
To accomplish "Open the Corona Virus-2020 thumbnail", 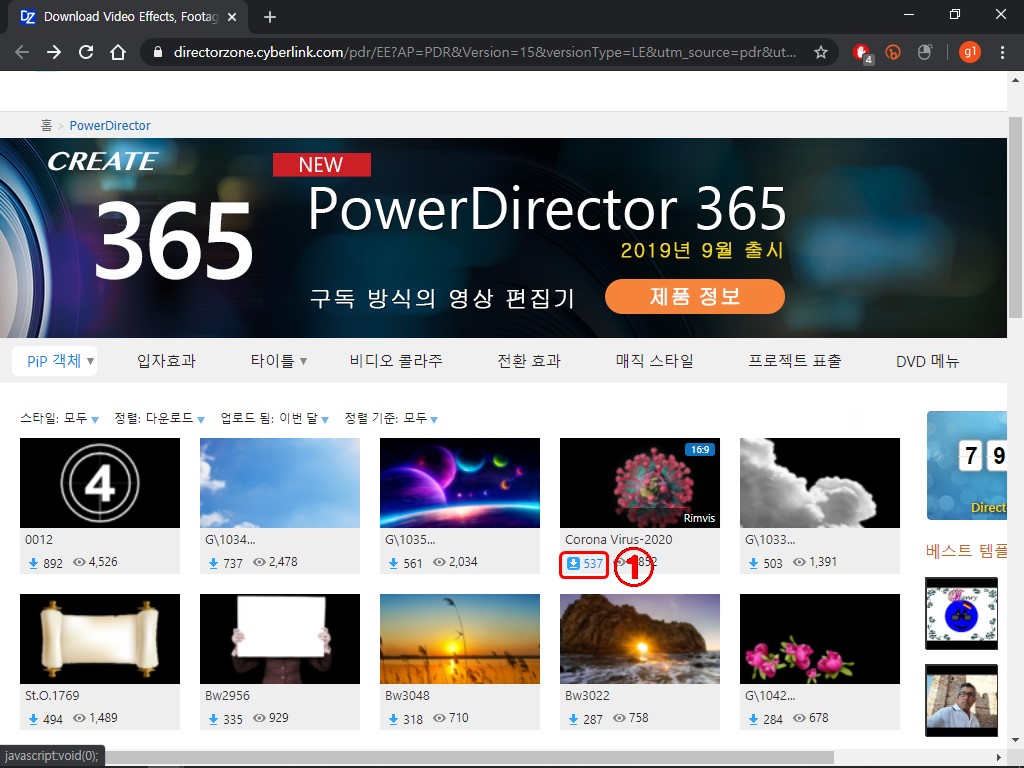I will point(640,483).
